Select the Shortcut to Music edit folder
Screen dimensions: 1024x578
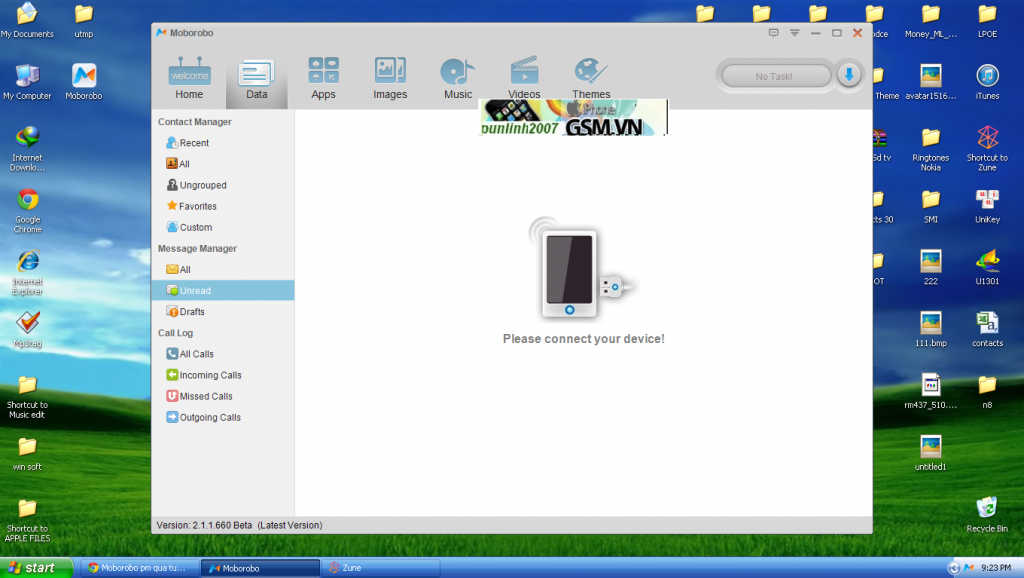tap(27, 396)
